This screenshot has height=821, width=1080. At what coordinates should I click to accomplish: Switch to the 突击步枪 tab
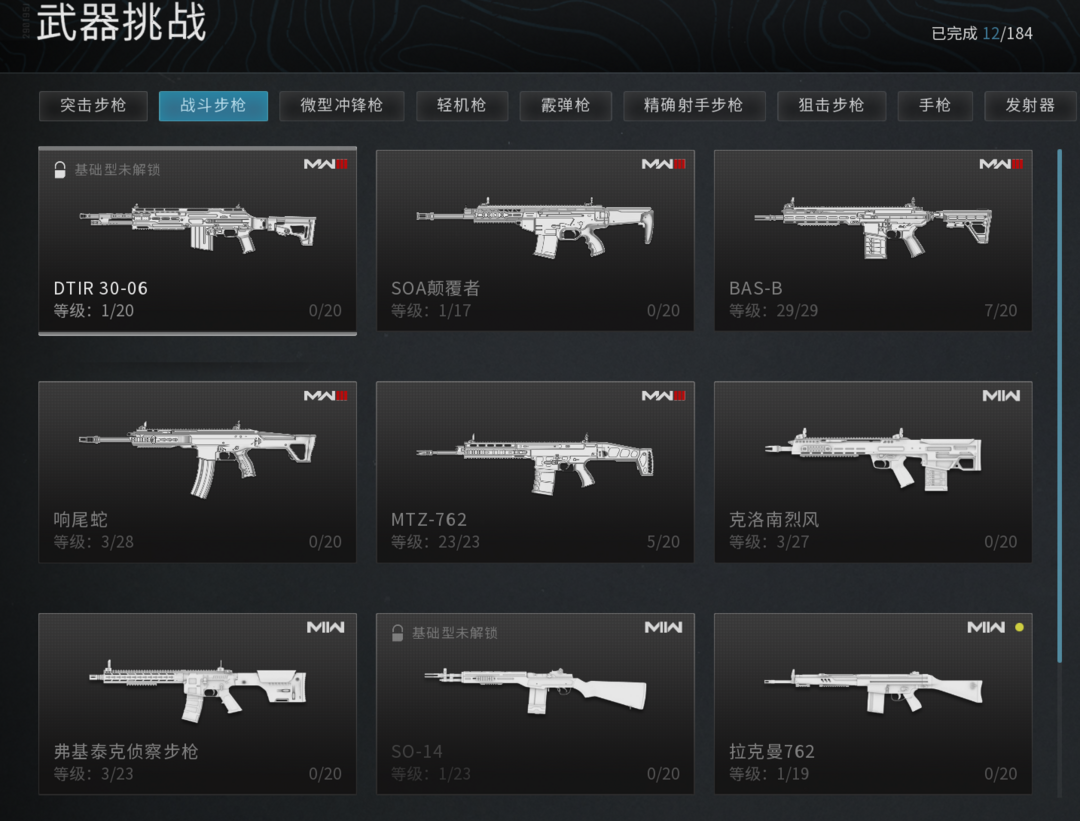coord(93,105)
